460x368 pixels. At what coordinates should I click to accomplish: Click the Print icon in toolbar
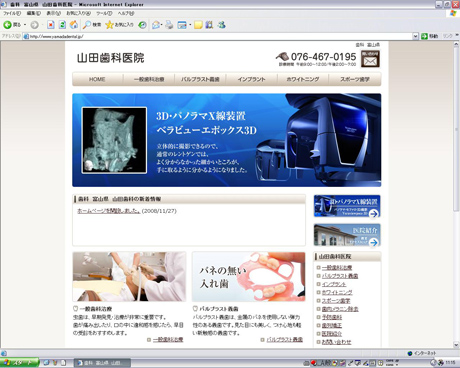tap(169, 25)
